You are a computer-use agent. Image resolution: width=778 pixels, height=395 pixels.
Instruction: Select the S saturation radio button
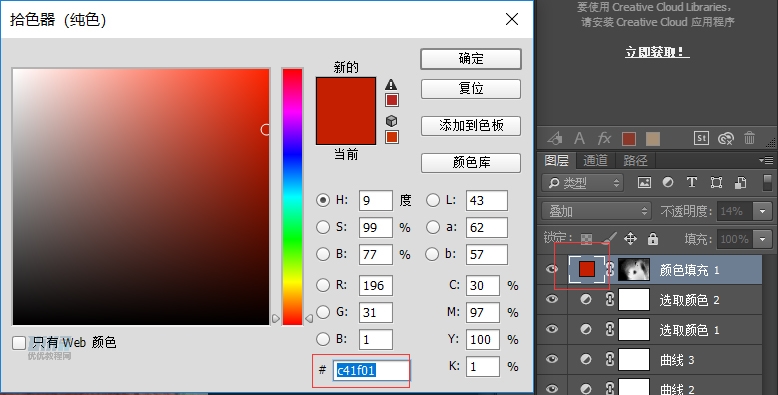tap(323, 227)
